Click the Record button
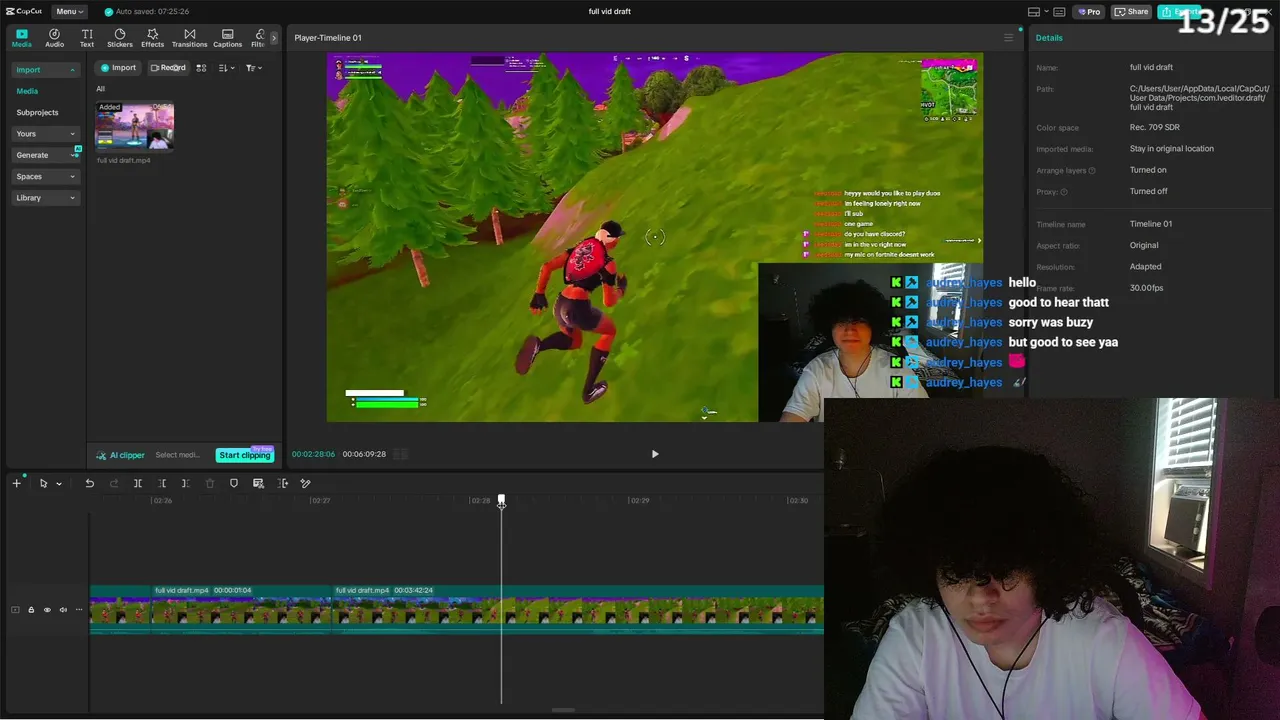Screen dimensions: 1280x720 [x=168, y=68]
